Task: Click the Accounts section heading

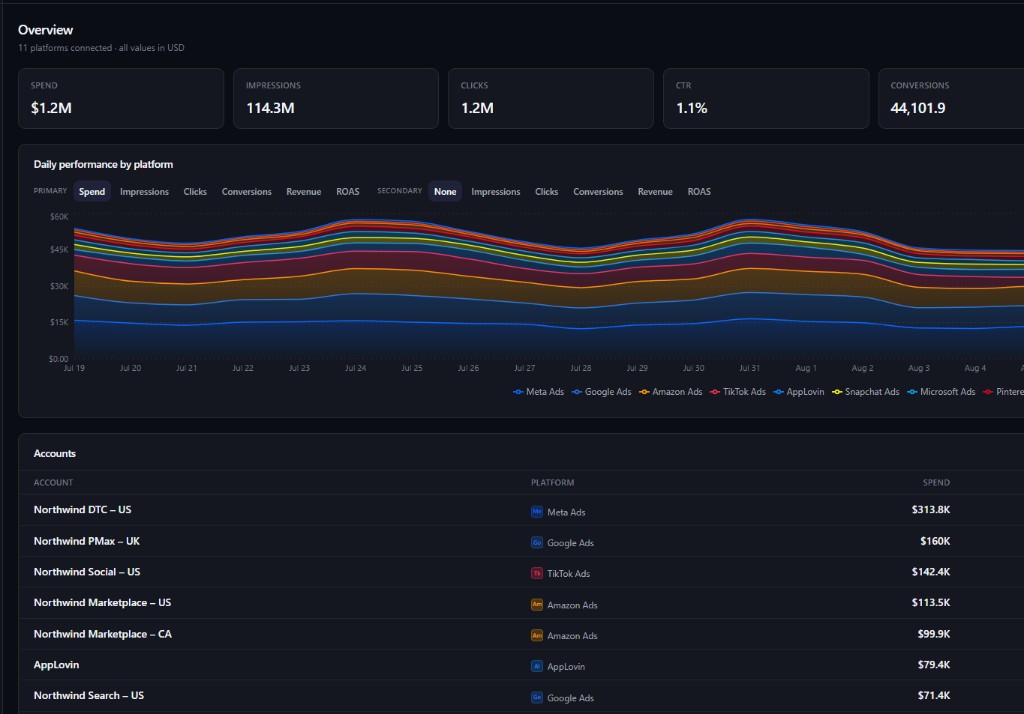Action: [x=55, y=453]
